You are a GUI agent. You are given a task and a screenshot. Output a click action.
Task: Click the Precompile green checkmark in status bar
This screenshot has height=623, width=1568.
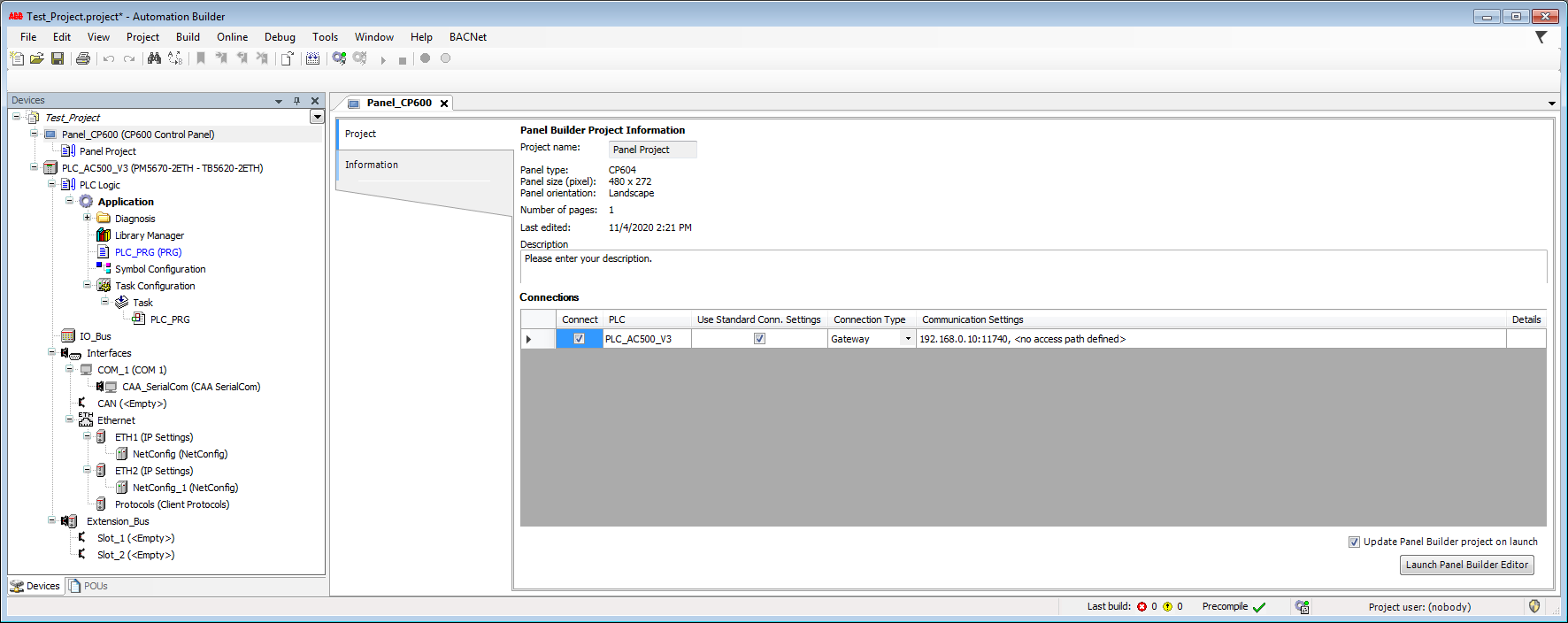[x=1259, y=607]
